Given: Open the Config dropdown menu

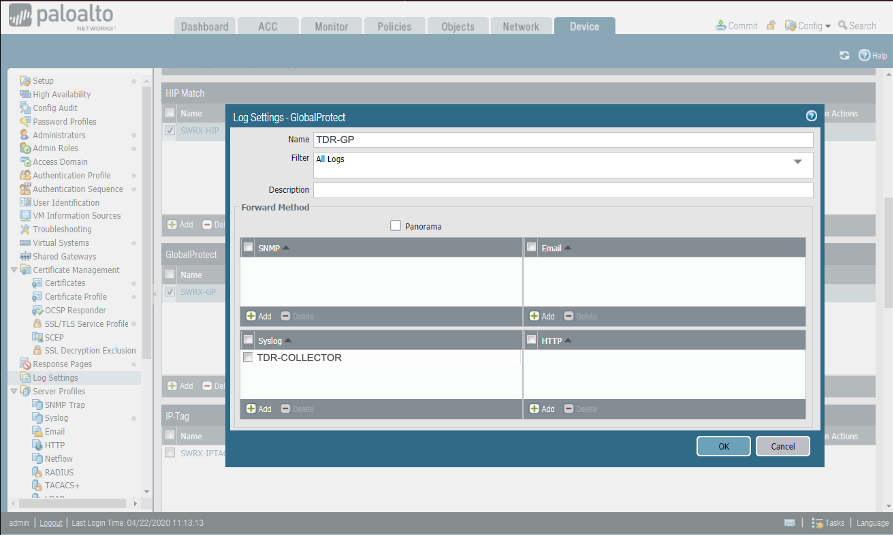Looking at the screenshot, I should click(808, 26).
